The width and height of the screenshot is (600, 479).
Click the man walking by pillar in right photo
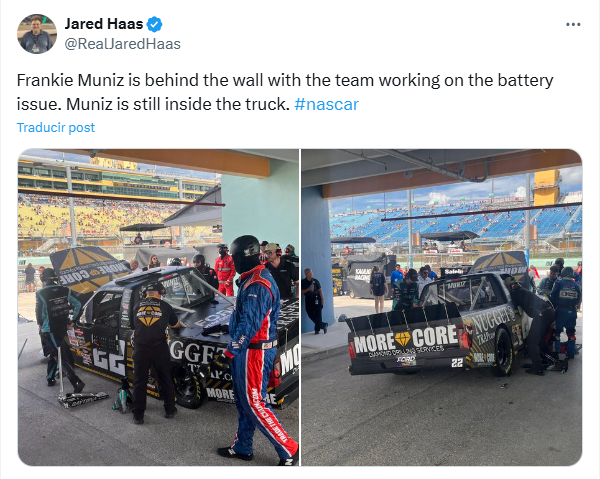point(314,301)
